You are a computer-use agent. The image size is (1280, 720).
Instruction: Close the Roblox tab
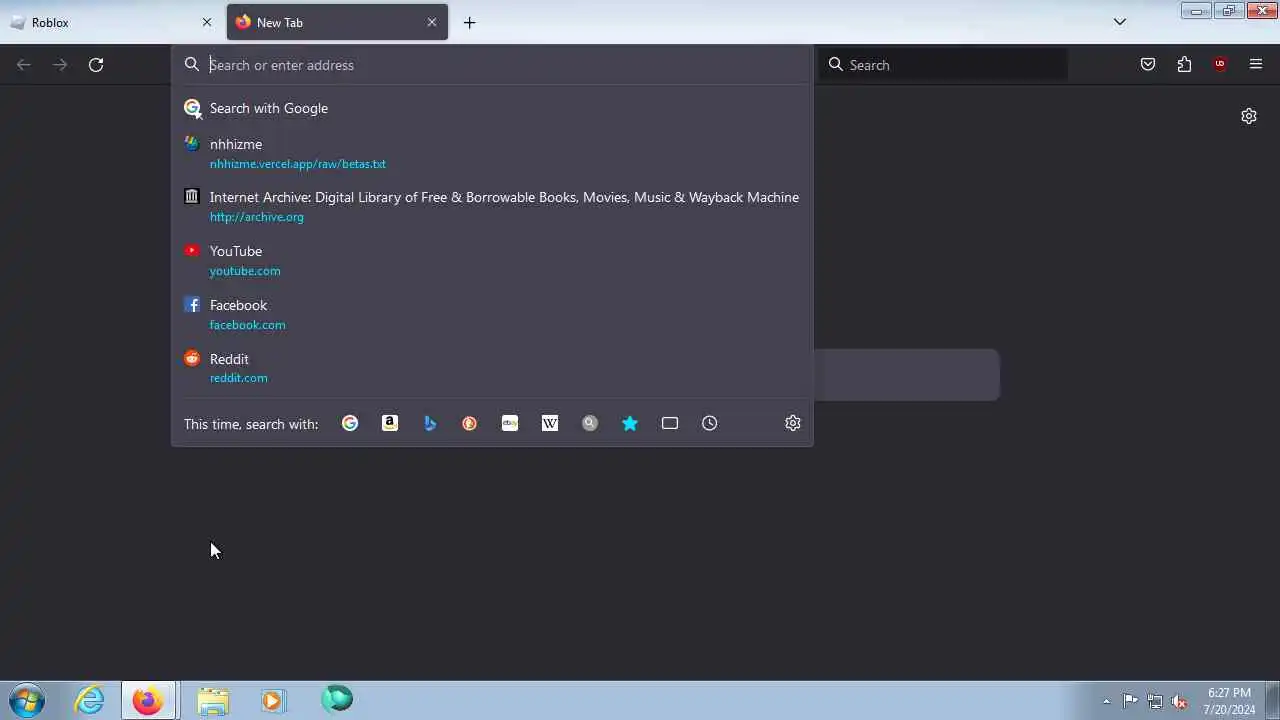[207, 22]
